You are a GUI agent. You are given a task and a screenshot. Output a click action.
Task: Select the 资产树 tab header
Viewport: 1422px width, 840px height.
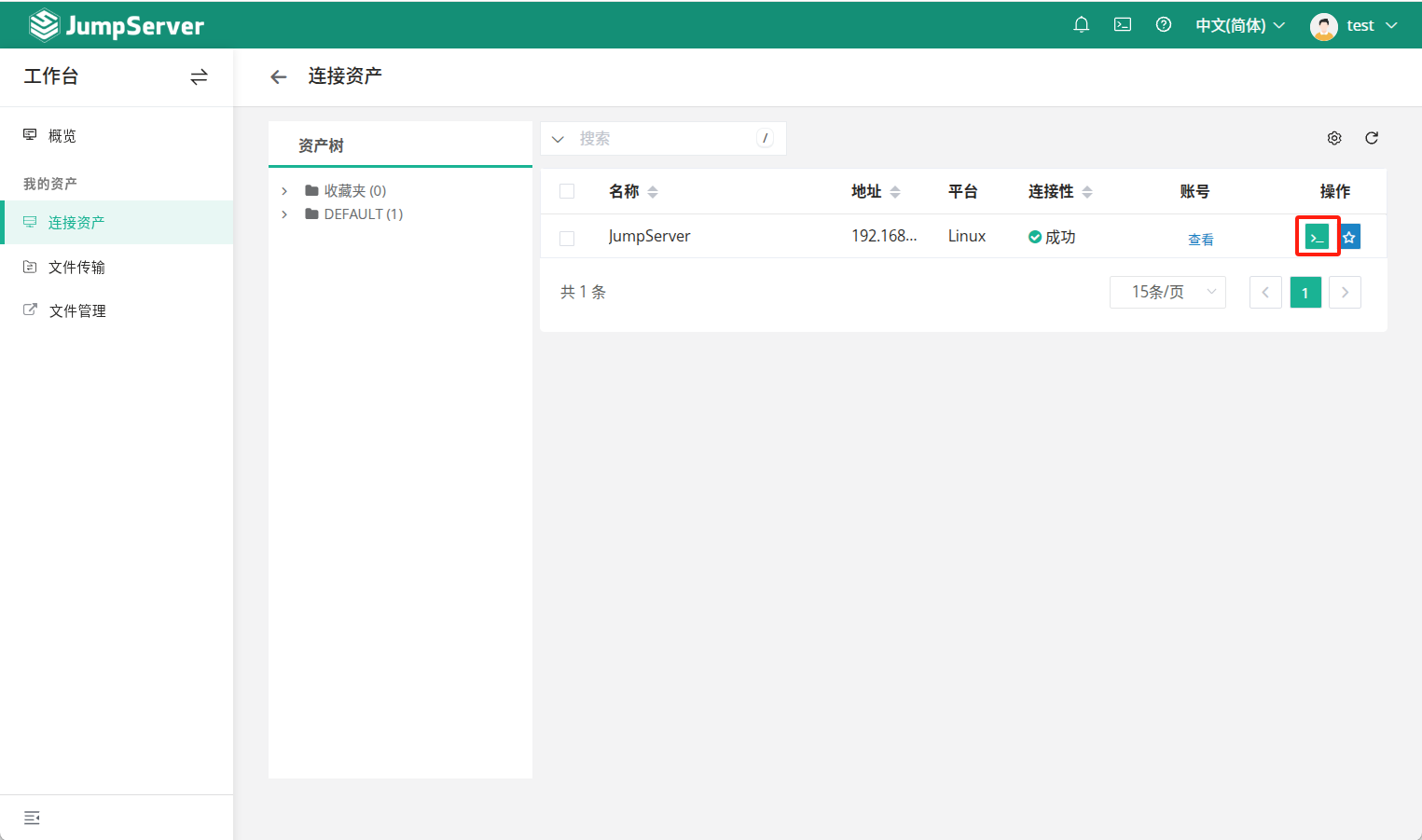321,145
